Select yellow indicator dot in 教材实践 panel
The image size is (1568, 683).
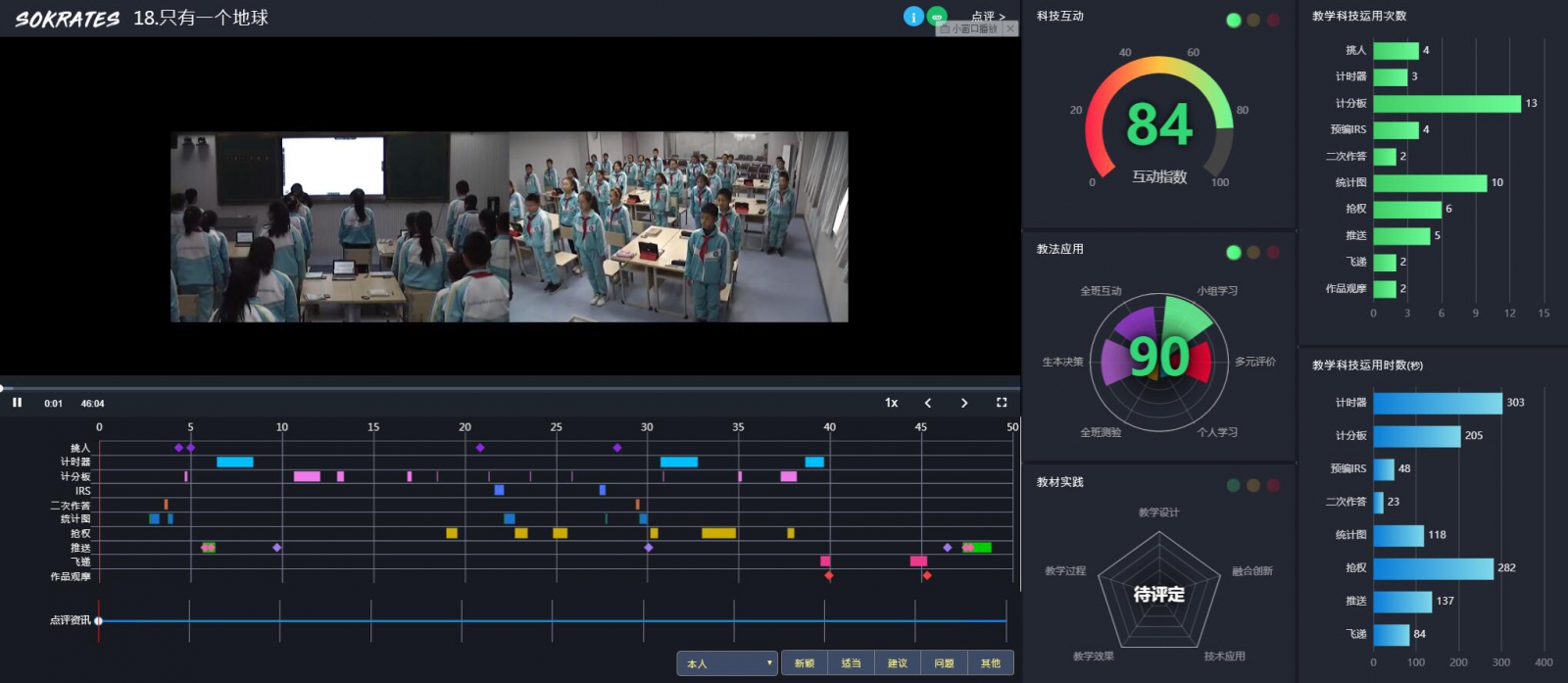click(1253, 485)
